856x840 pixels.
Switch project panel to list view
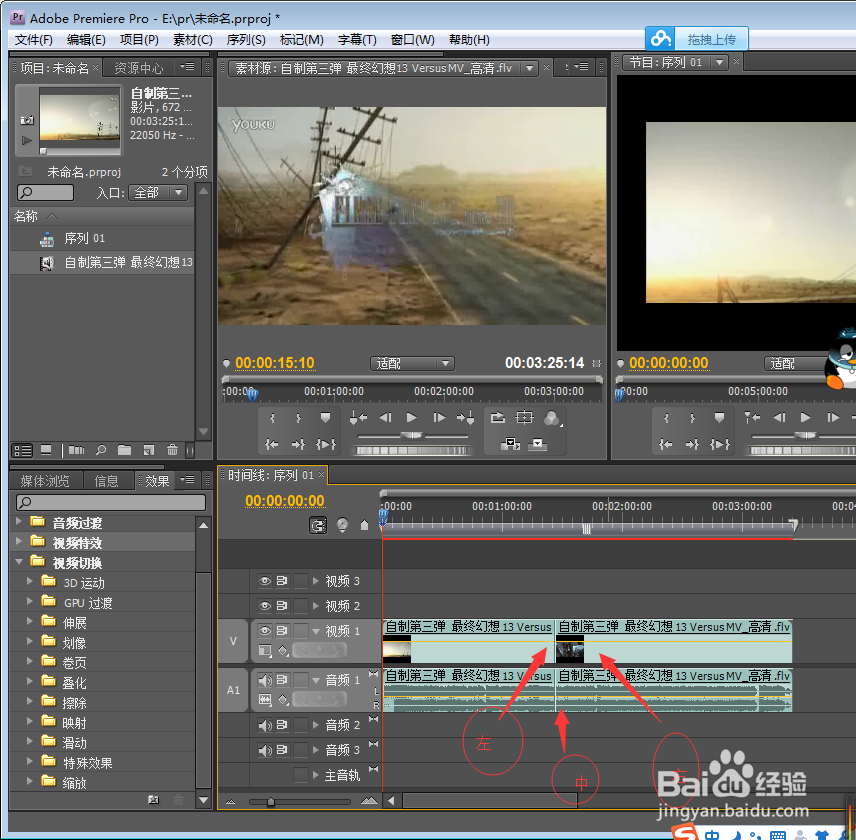(22, 450)
